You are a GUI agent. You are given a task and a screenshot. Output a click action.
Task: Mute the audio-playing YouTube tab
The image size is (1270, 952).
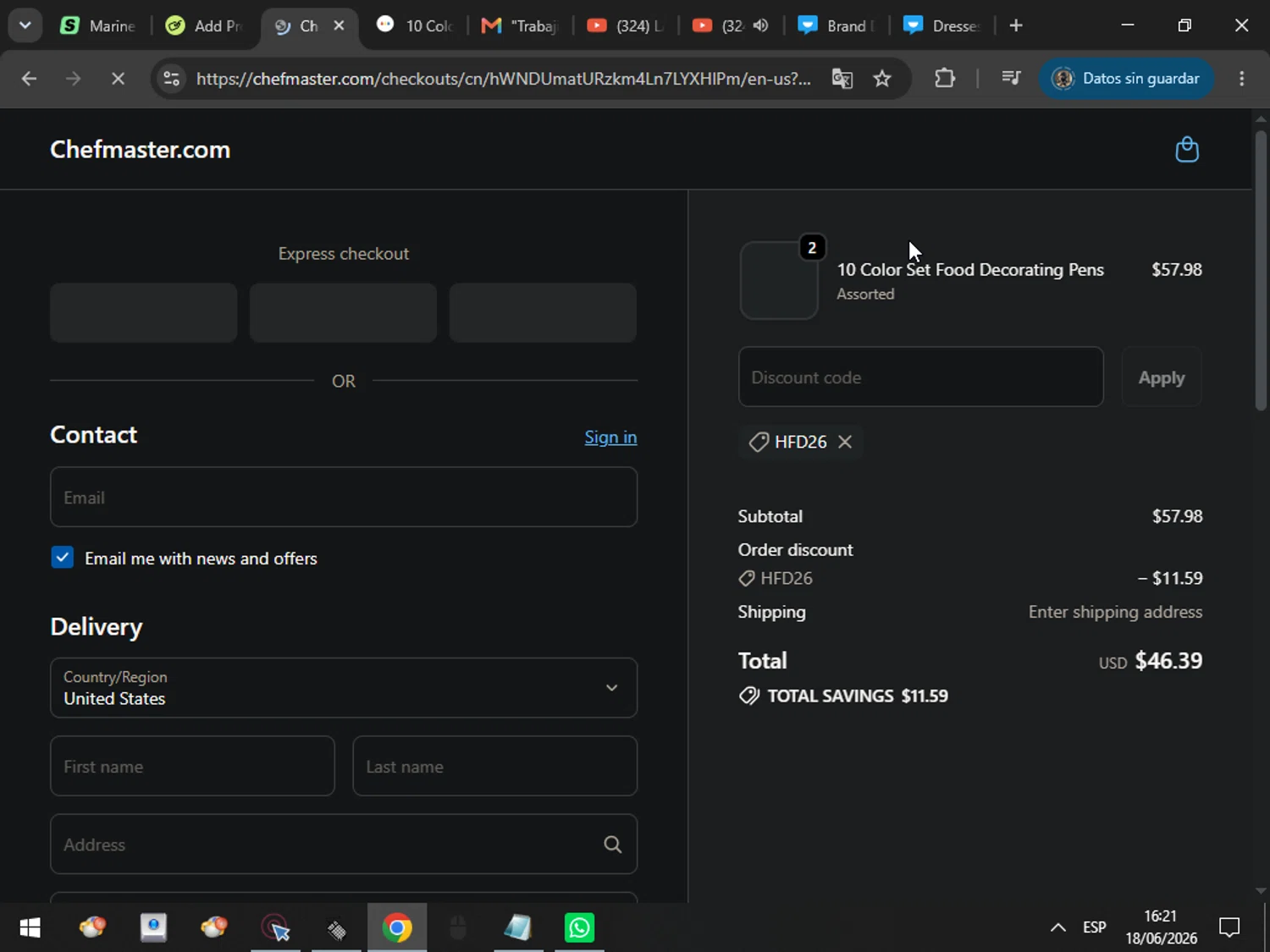tap(760, 25)
